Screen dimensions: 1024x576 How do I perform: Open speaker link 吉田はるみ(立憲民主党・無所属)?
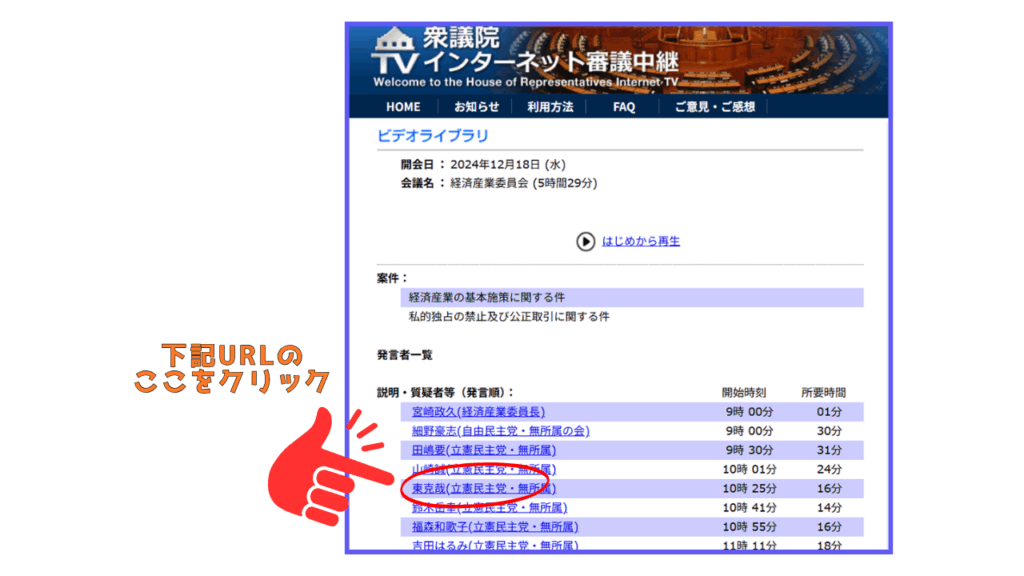point(495,545)
